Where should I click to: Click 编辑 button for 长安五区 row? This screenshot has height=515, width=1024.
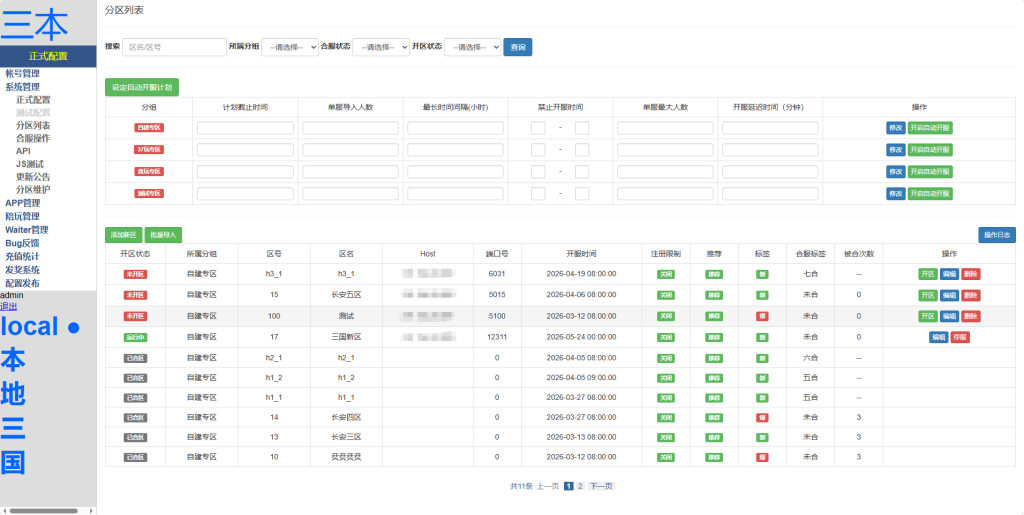point(949,295)
